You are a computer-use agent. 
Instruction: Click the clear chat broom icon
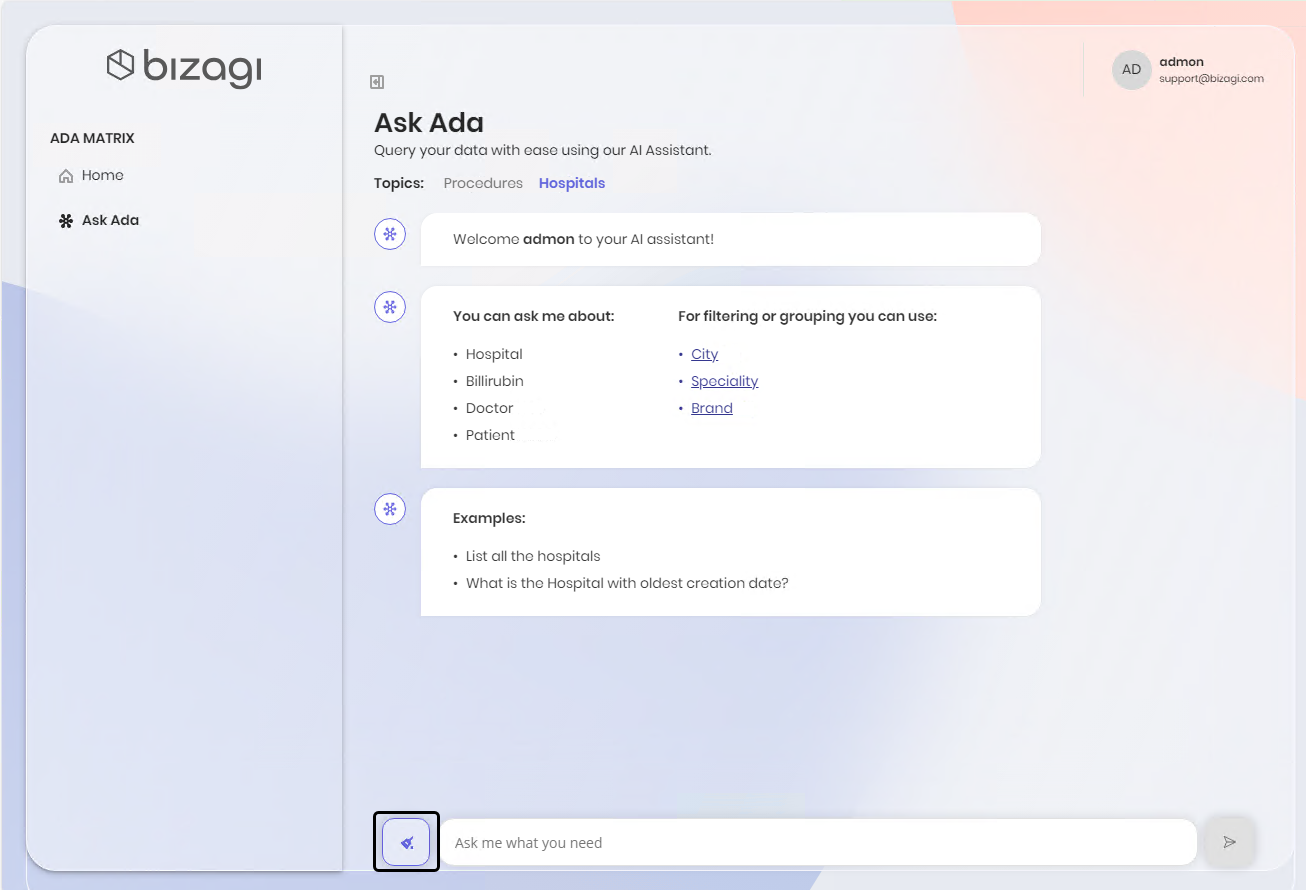(x=406, y=842)
